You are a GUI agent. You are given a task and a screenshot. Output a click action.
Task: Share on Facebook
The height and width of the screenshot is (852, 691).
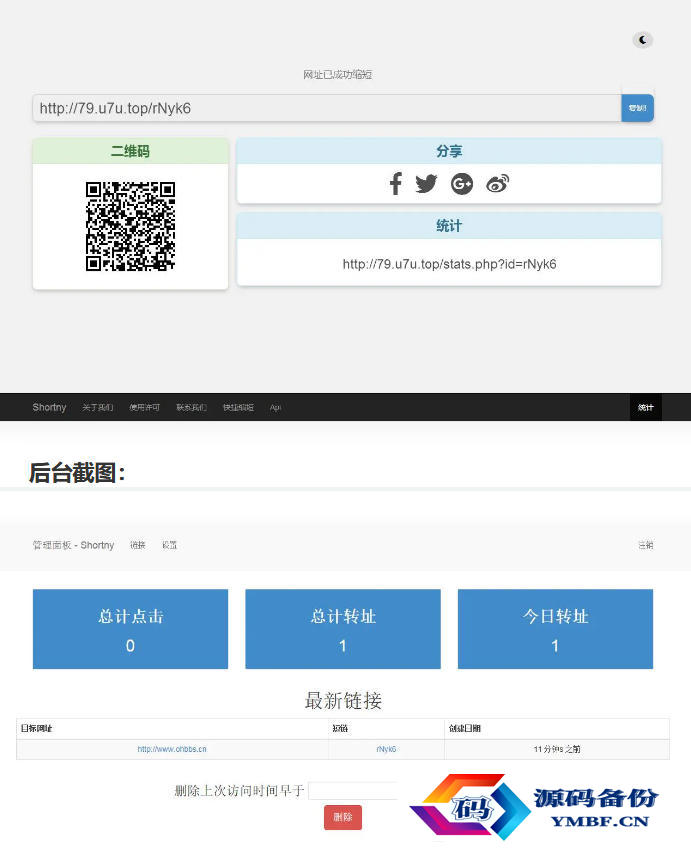(395, 184)
